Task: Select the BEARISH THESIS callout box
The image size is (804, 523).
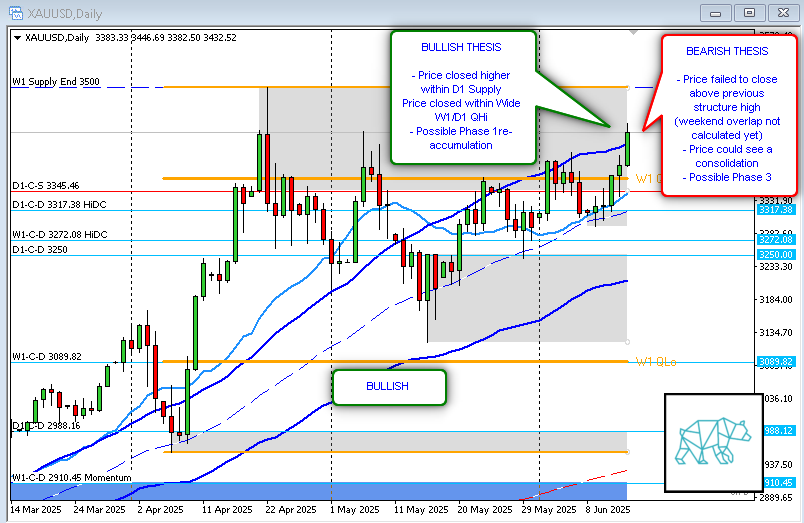Action: click(727, 114)
